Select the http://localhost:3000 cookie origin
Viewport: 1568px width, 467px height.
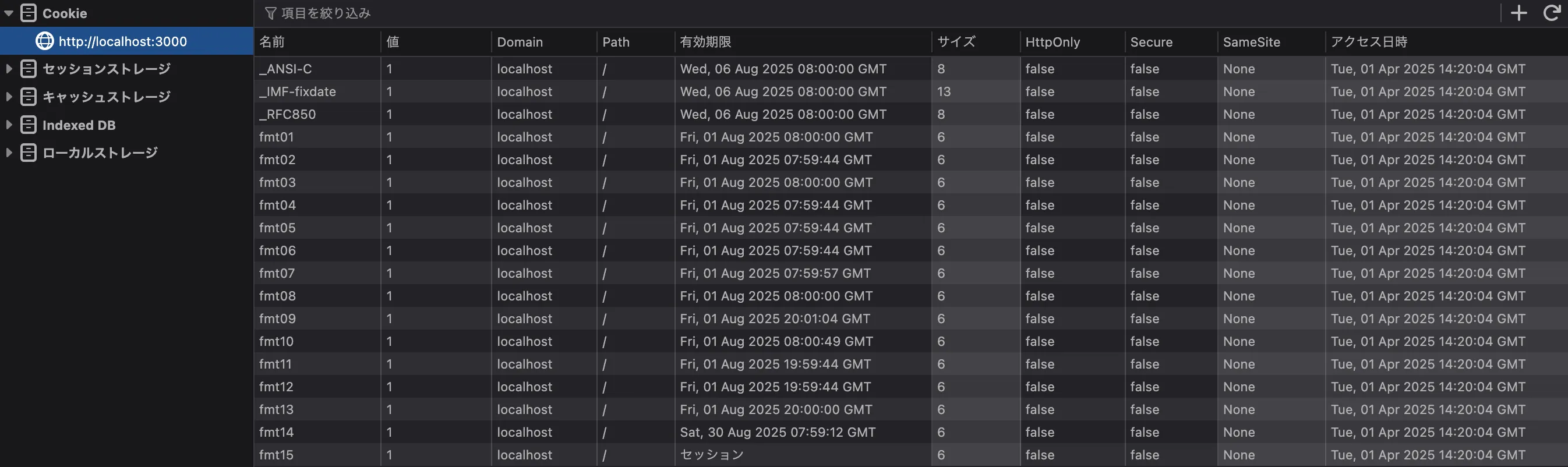[x=122, y=41]
